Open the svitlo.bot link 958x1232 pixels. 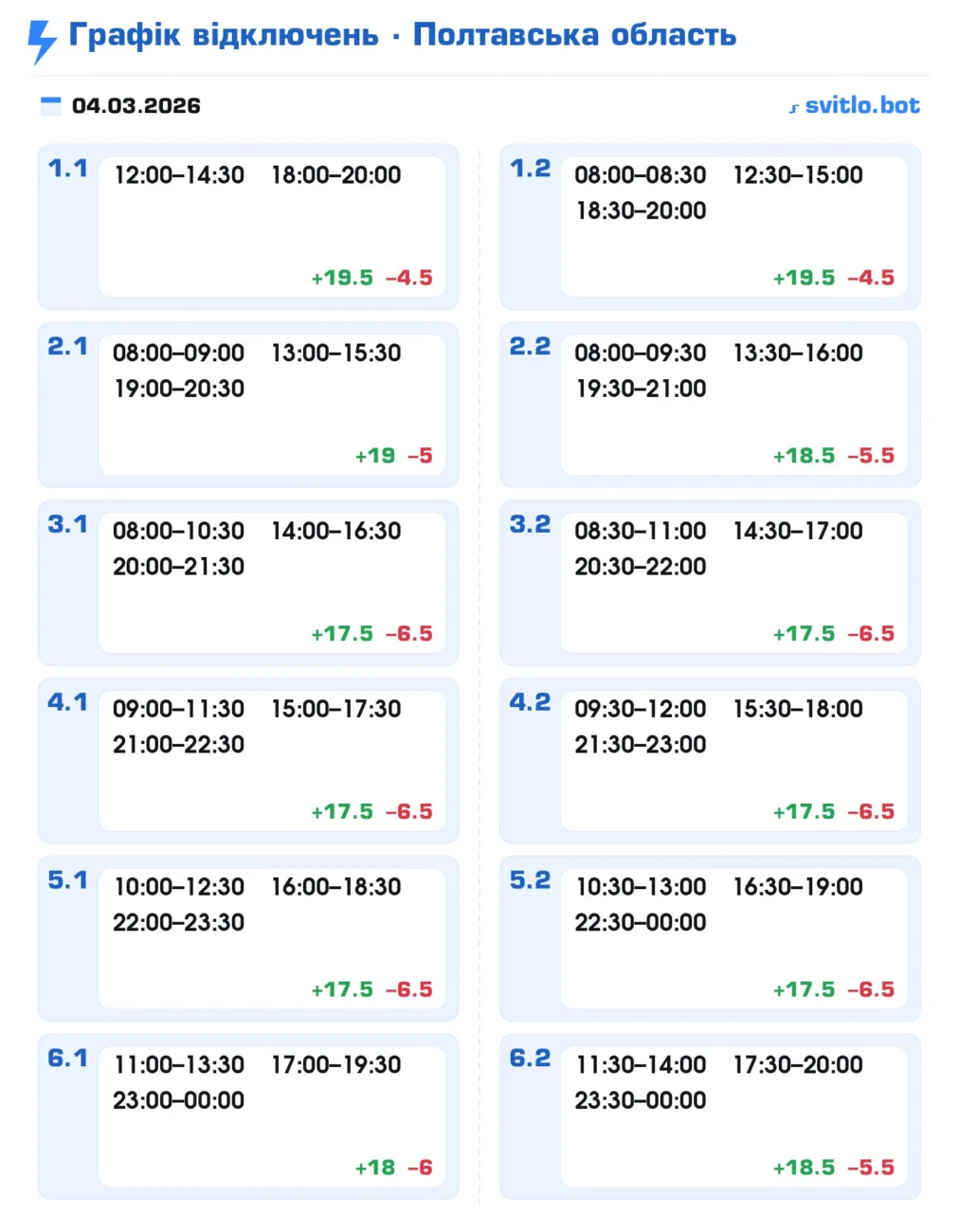(x=861, y=105)
